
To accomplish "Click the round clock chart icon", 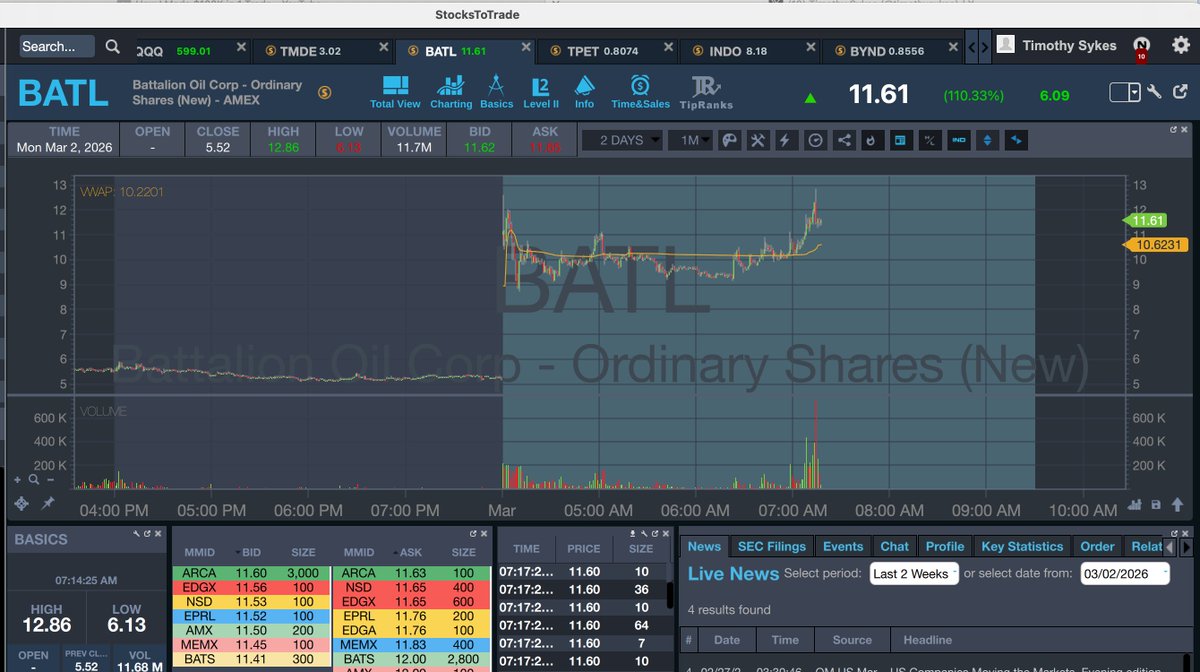I will pyautogui.click(x=815, y=140).
